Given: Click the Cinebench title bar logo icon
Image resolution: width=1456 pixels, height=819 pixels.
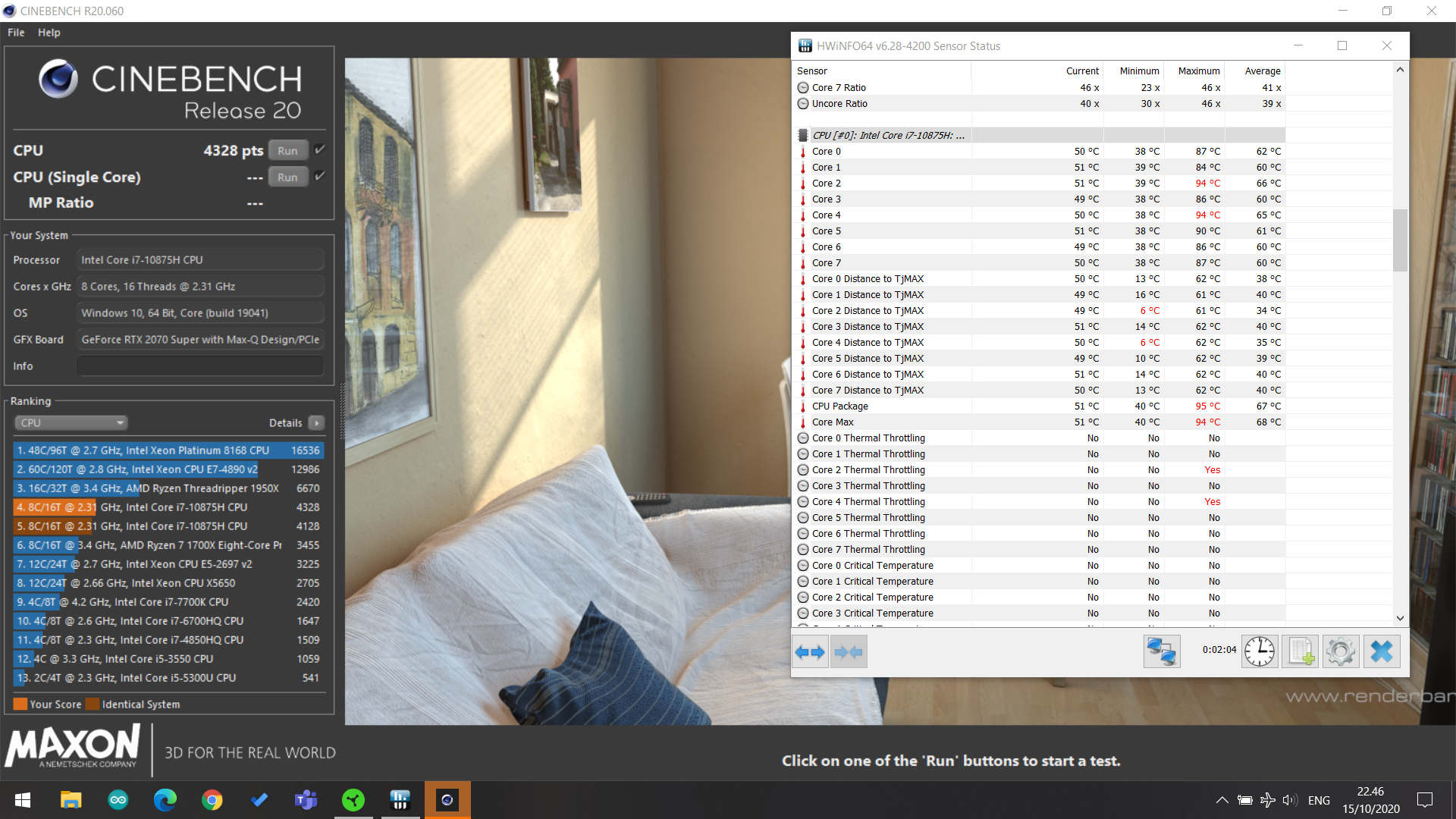Looking at the screenshot, I should (x=10, y=11).
